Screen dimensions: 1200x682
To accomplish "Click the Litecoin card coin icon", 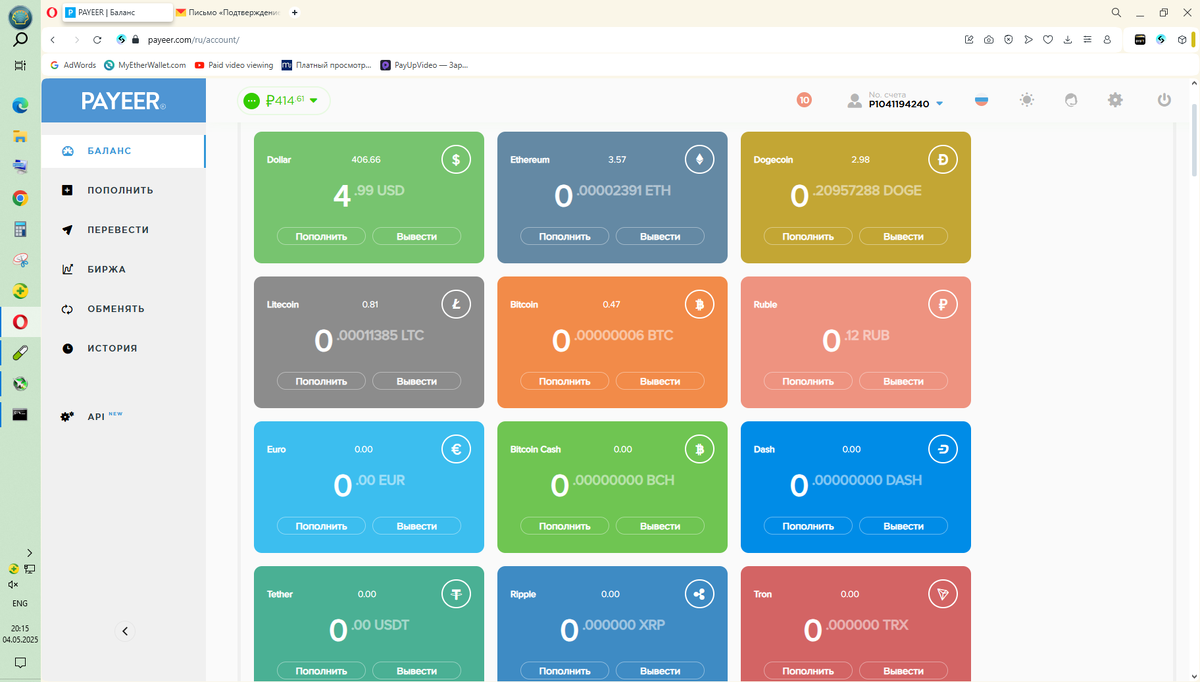I will (x=456, y=305).
